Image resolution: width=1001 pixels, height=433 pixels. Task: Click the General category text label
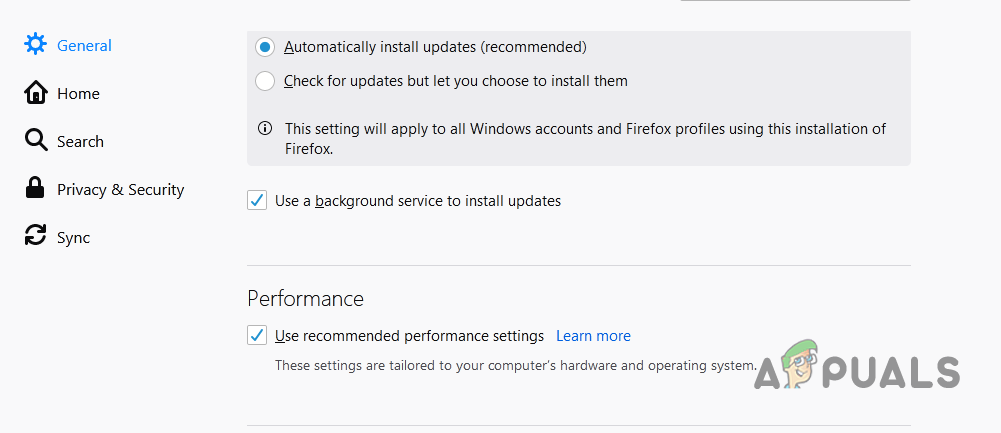pyautogui.click(x=84, y=46)
